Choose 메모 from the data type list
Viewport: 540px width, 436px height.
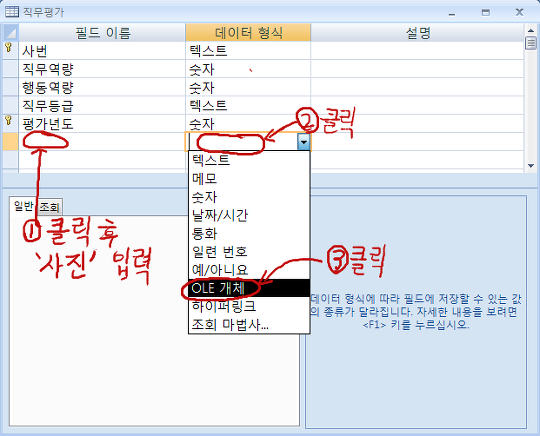[249, 178]
